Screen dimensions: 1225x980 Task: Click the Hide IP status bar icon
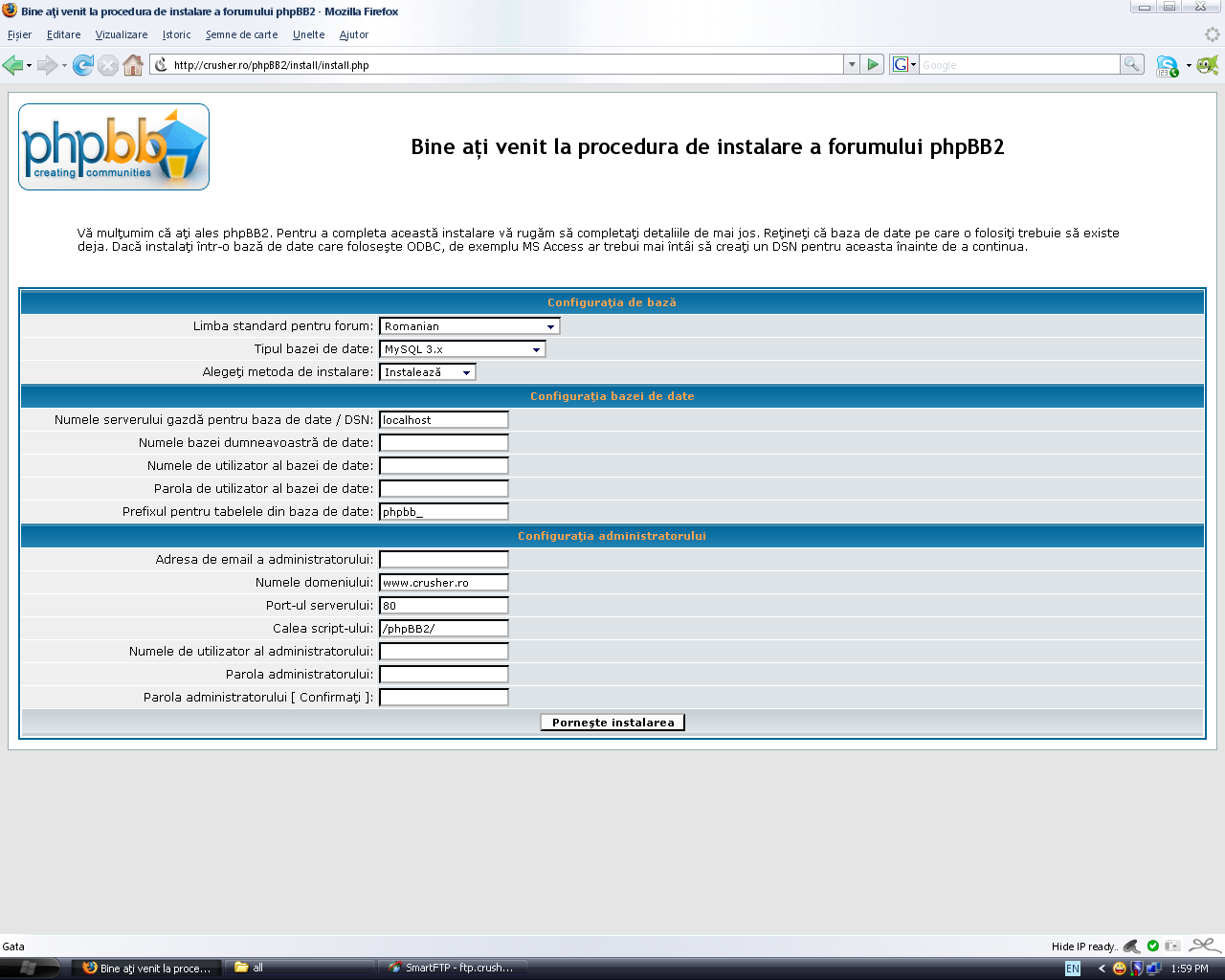(x=1130, y=946)
